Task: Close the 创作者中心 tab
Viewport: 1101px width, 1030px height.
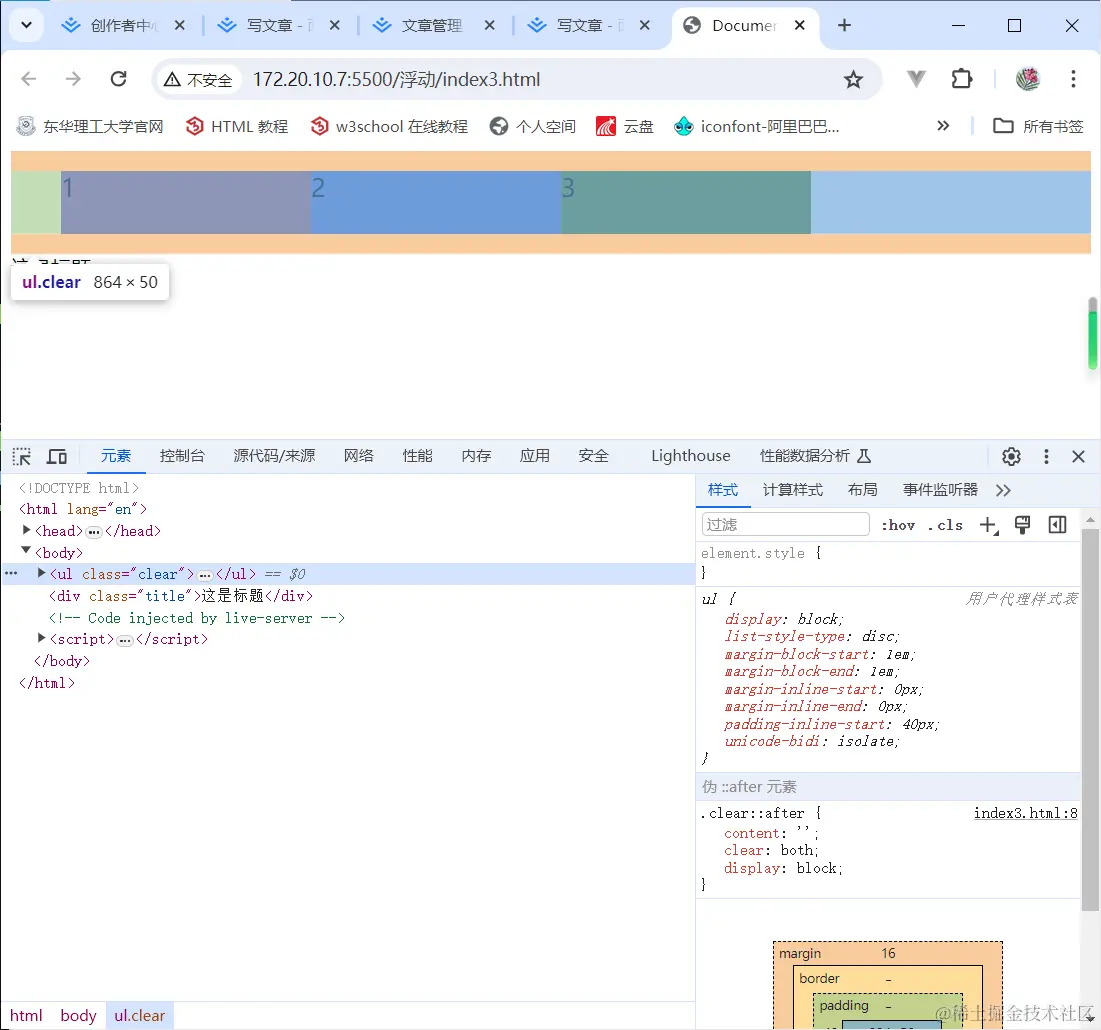Action: pos(180,25)
